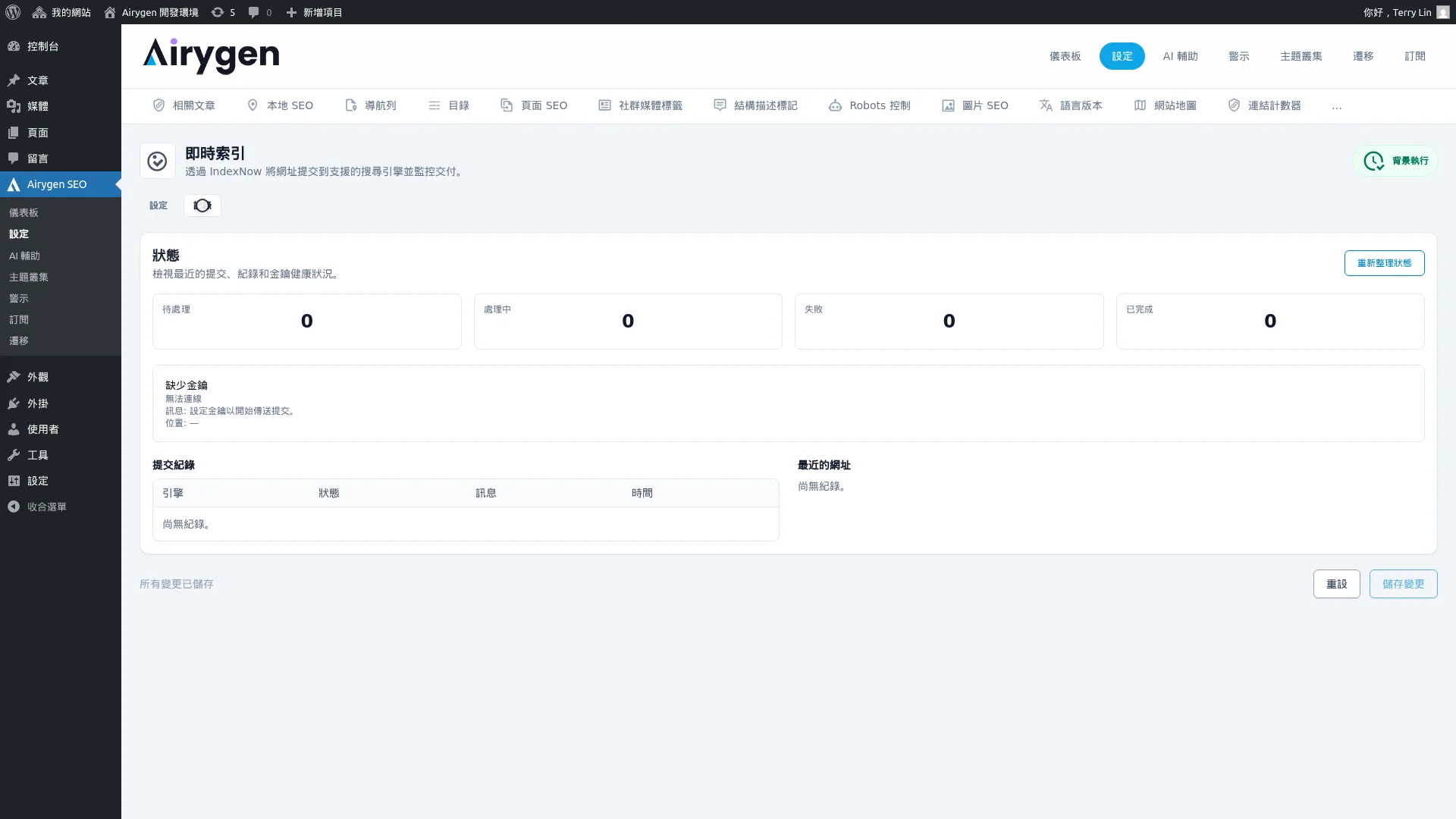Click the Airygen logo
The image size is (1456, 819).
(x=211, y=56)
